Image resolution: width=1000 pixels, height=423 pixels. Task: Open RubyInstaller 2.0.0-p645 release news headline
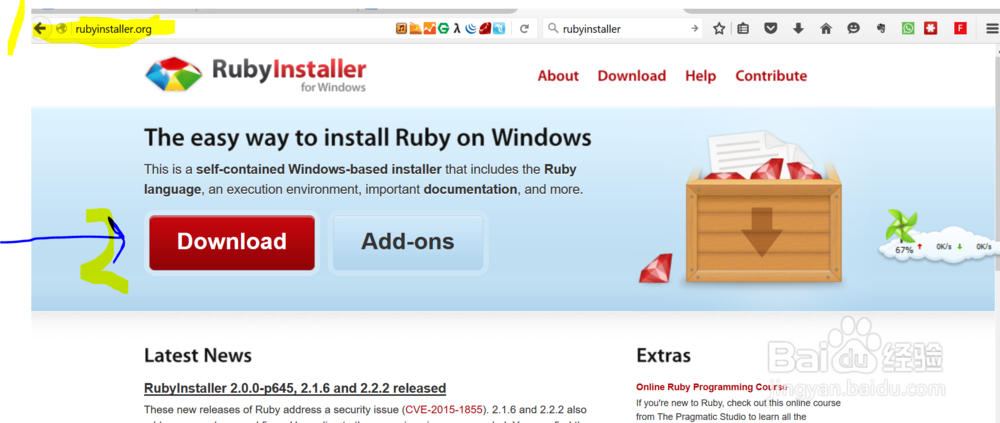[x=295, y=388]
